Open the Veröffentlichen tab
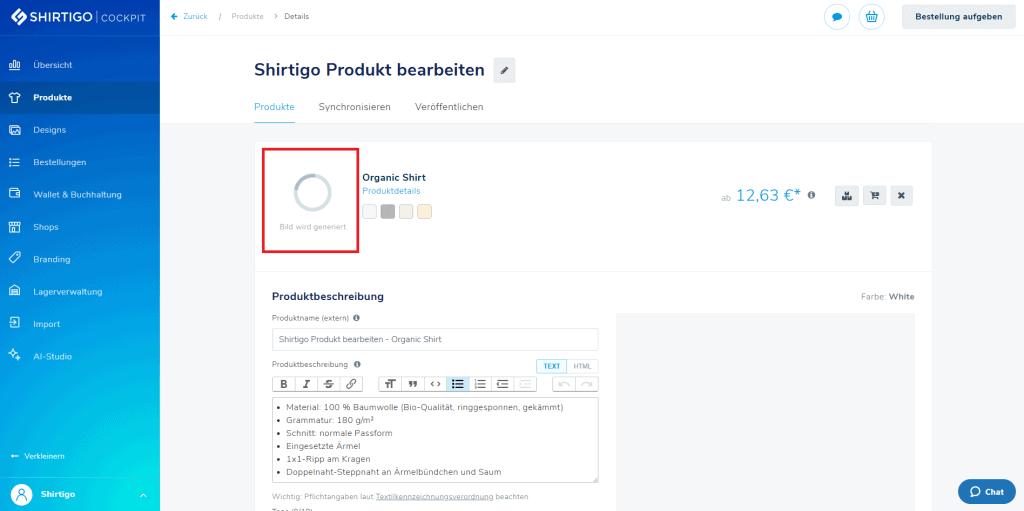Screen dimensions: 1024x511 [449, 106]
